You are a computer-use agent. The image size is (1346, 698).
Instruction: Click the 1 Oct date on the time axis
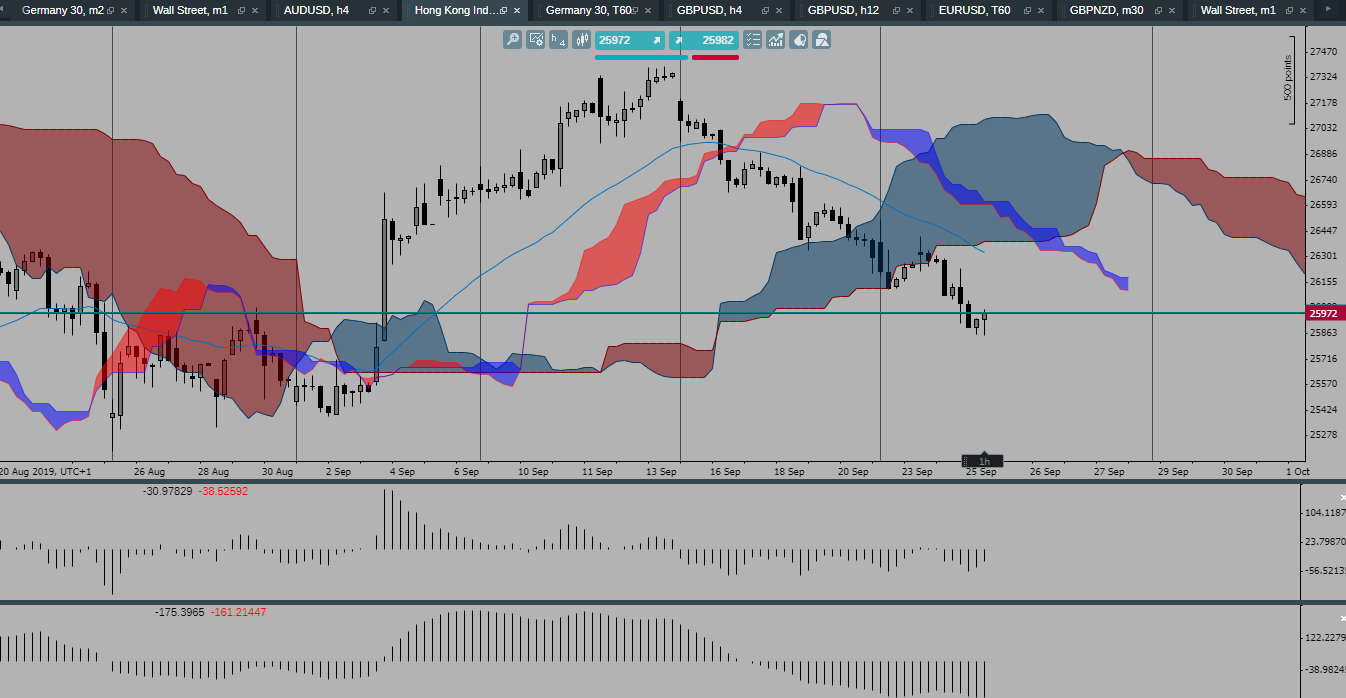1297,471
